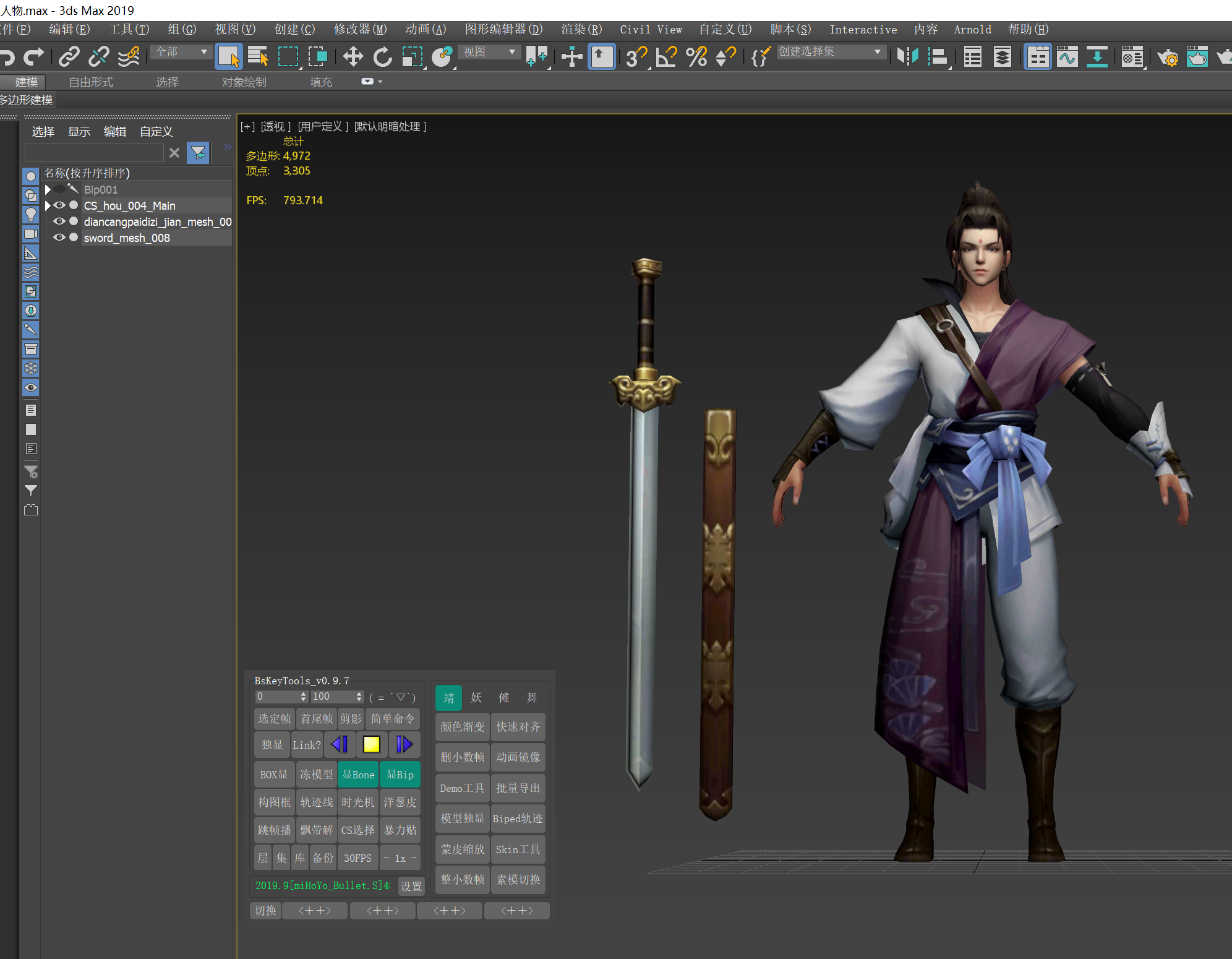Click the 颜色渐变 button
Viewport: 1232px width, 959px height.
pyautogui.click(x=463, y=727)
